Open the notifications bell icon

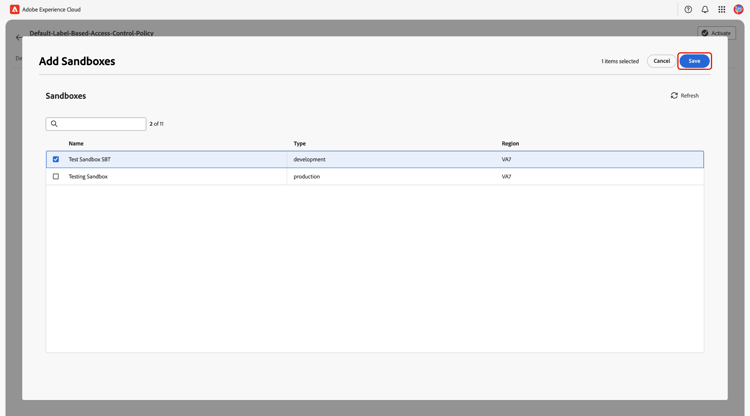[705, 10]
